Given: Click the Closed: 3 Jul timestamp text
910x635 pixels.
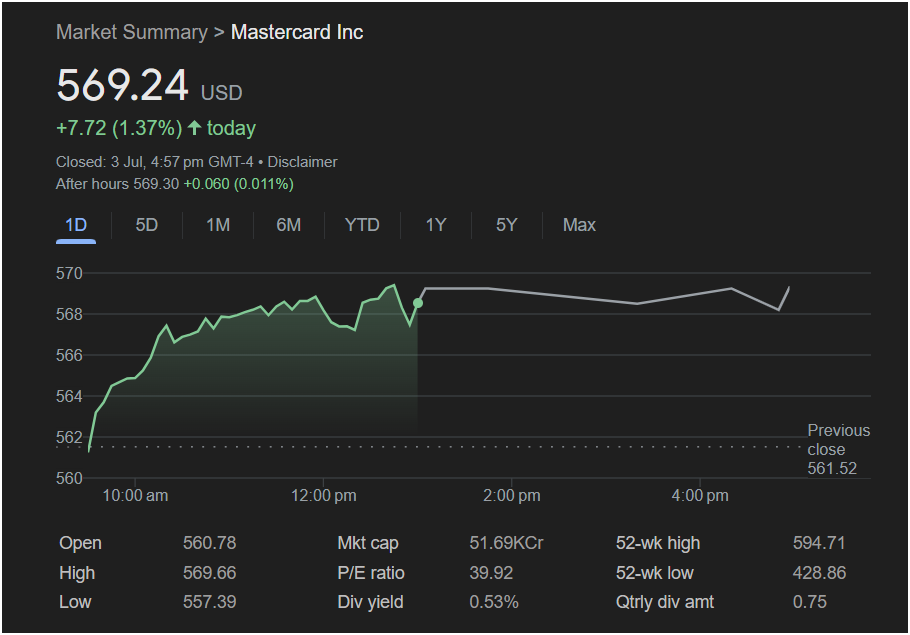Looking at the screenshot, I should coord(154,162).
